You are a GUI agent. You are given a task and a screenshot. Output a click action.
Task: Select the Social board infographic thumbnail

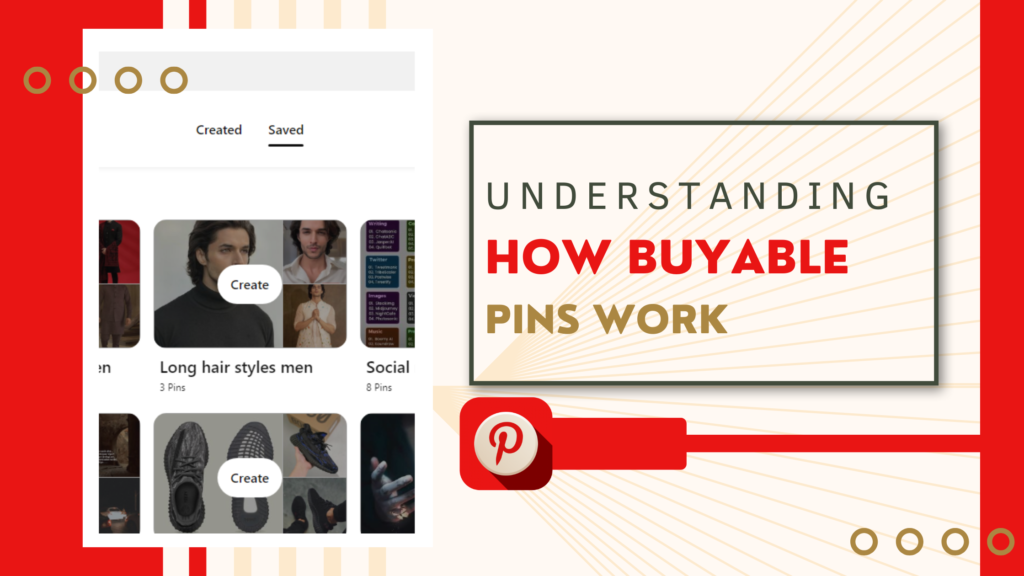click(x=388, y=283)
